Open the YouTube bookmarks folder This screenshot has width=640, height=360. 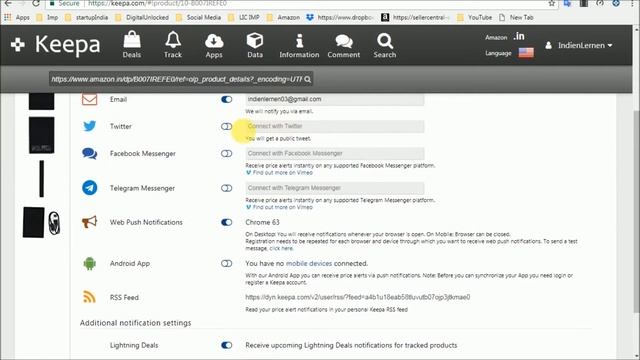(x=474, y=18)
